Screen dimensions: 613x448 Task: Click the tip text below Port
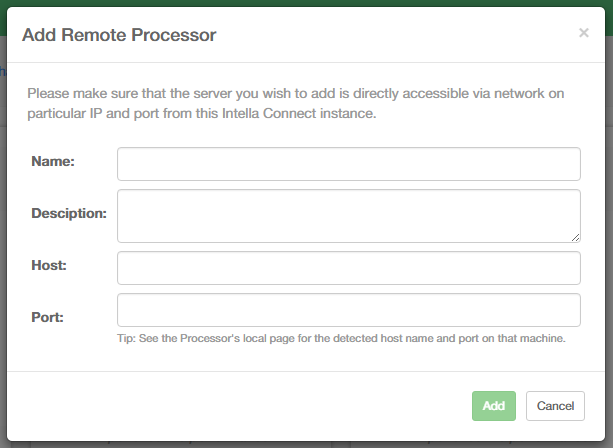tap(342, 338)
